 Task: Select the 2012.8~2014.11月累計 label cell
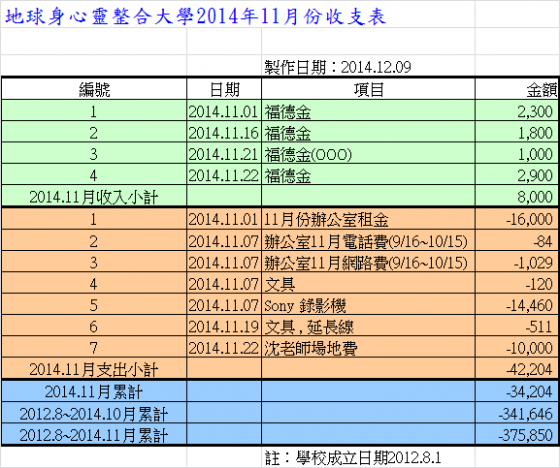(x=94, y=435)
